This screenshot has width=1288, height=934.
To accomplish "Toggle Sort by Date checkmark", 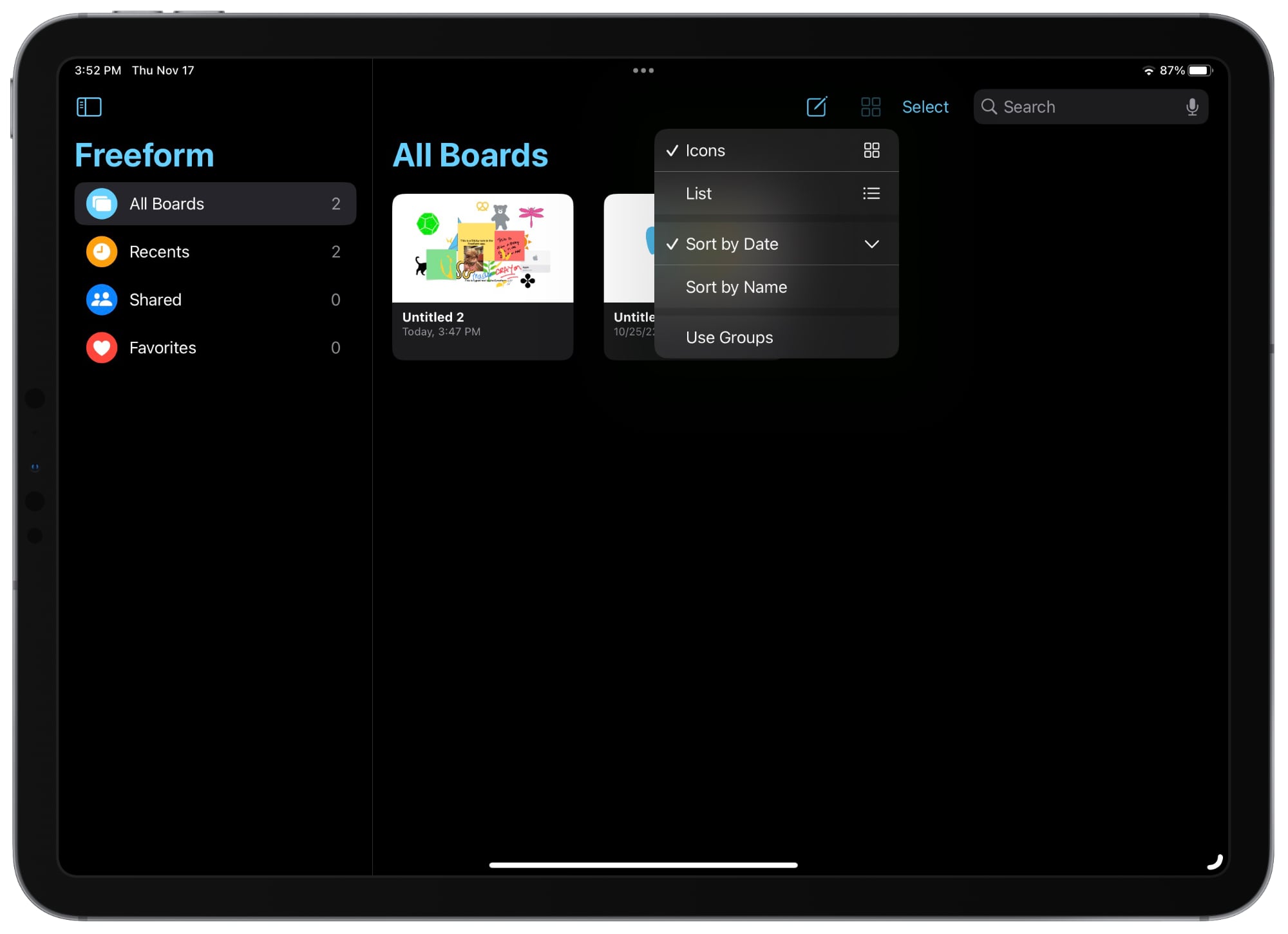I will pos(775,243).
